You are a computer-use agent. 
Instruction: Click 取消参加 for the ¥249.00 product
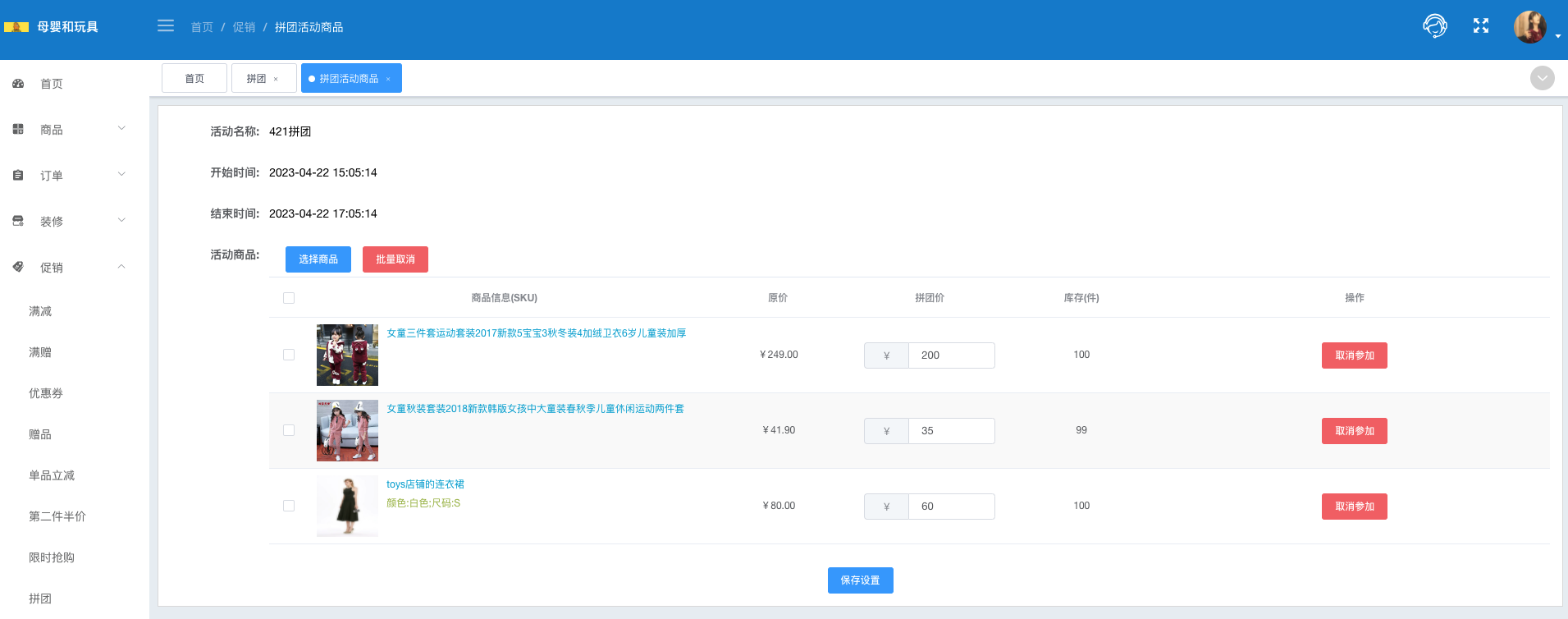click(x=1355, y=355)
